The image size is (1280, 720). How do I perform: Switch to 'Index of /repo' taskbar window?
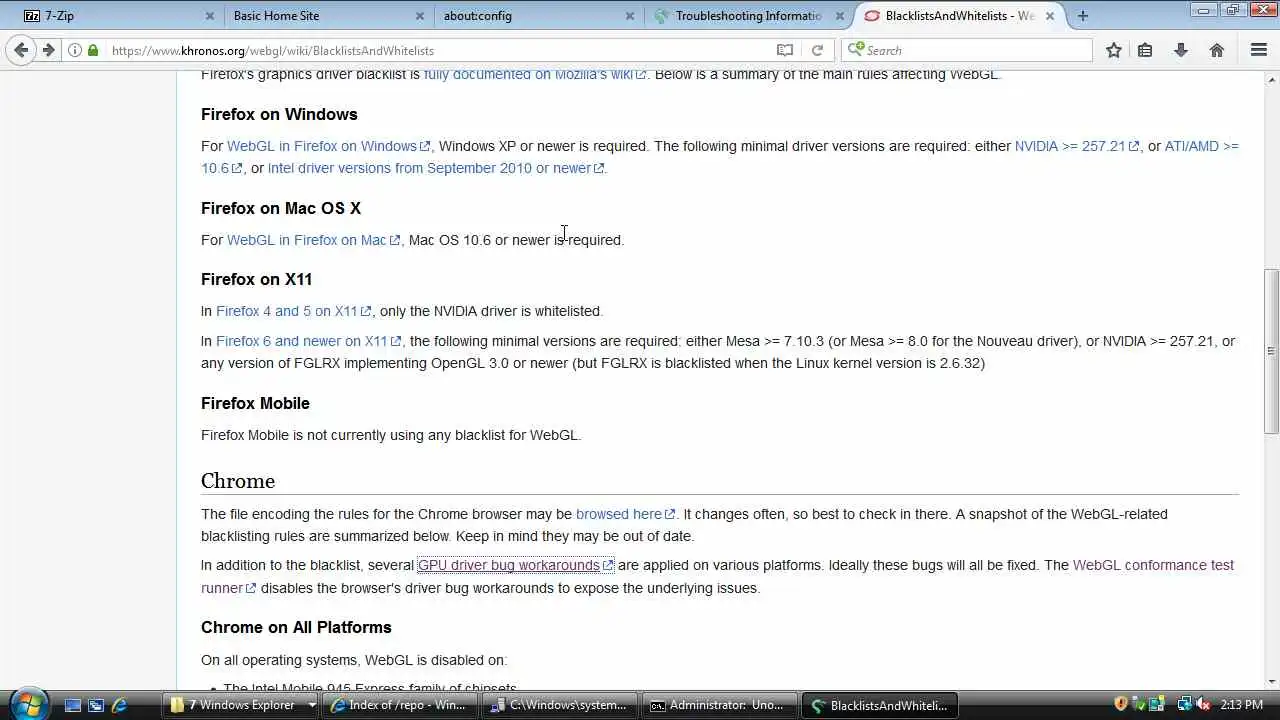(400, 705)
